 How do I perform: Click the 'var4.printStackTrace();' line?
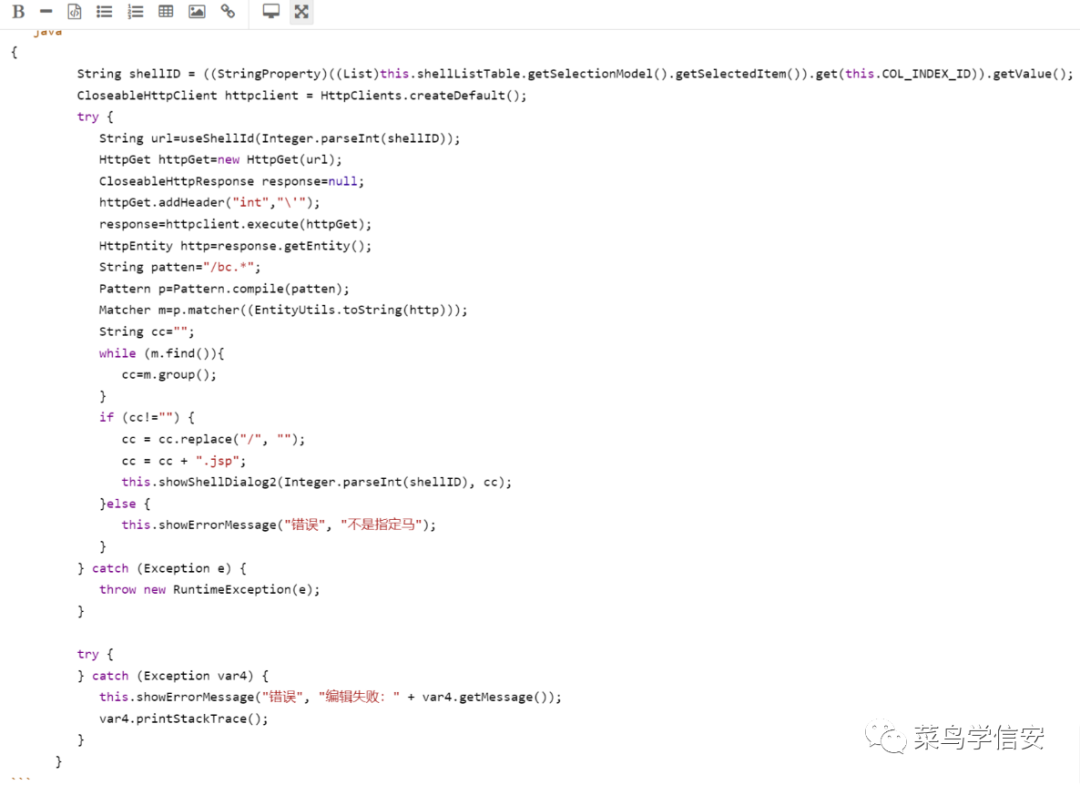[x=183, y=719]
